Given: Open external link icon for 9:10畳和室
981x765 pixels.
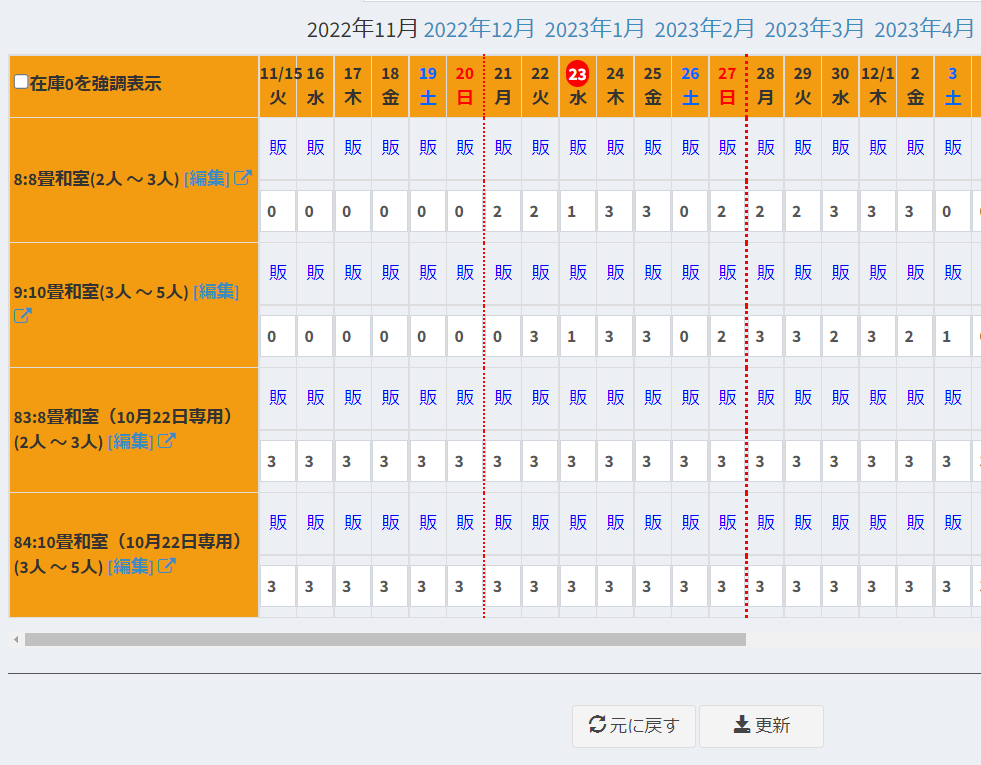Looking at the screenshot, I should point(23,316).
